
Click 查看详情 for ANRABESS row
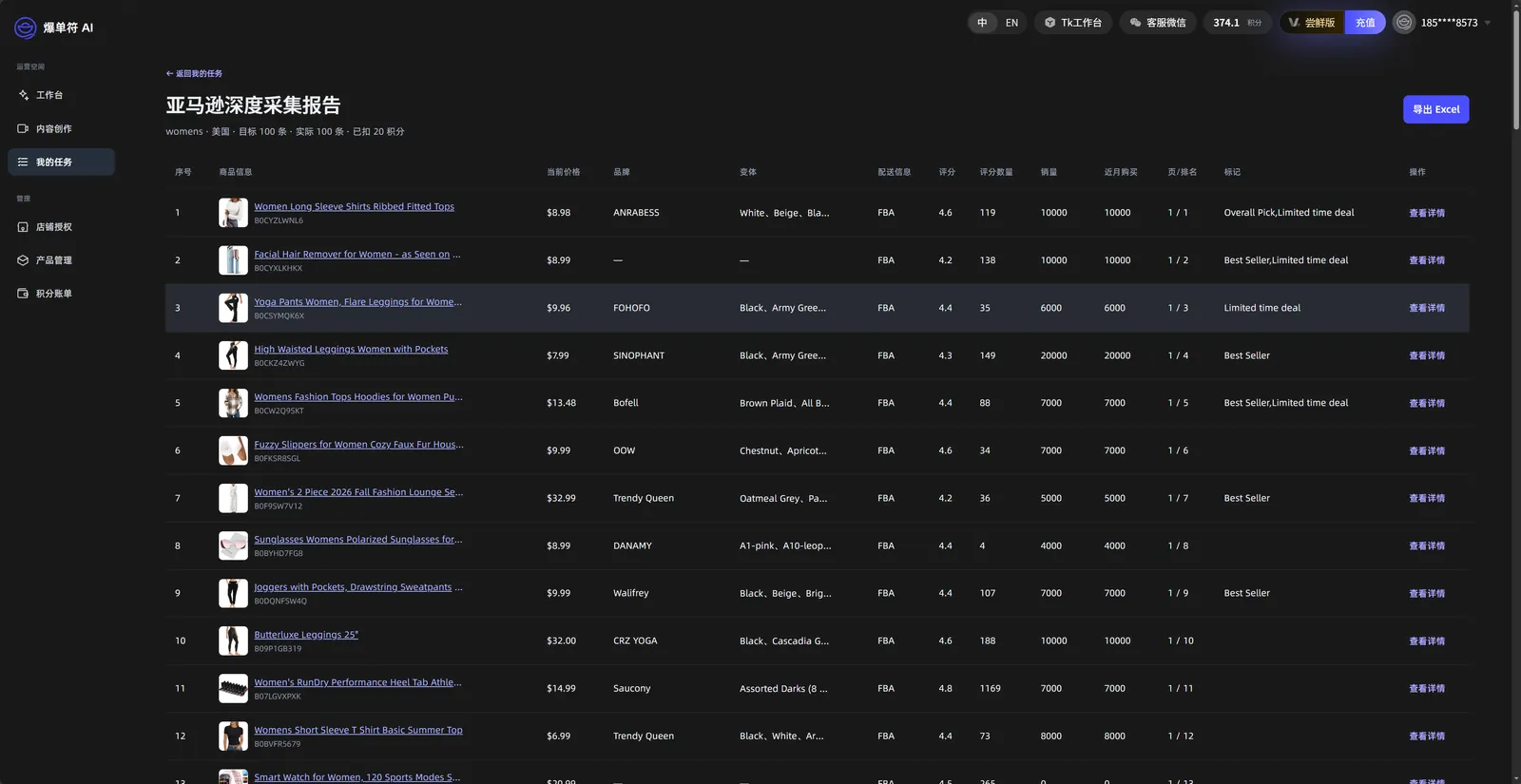pos(1427,213)
